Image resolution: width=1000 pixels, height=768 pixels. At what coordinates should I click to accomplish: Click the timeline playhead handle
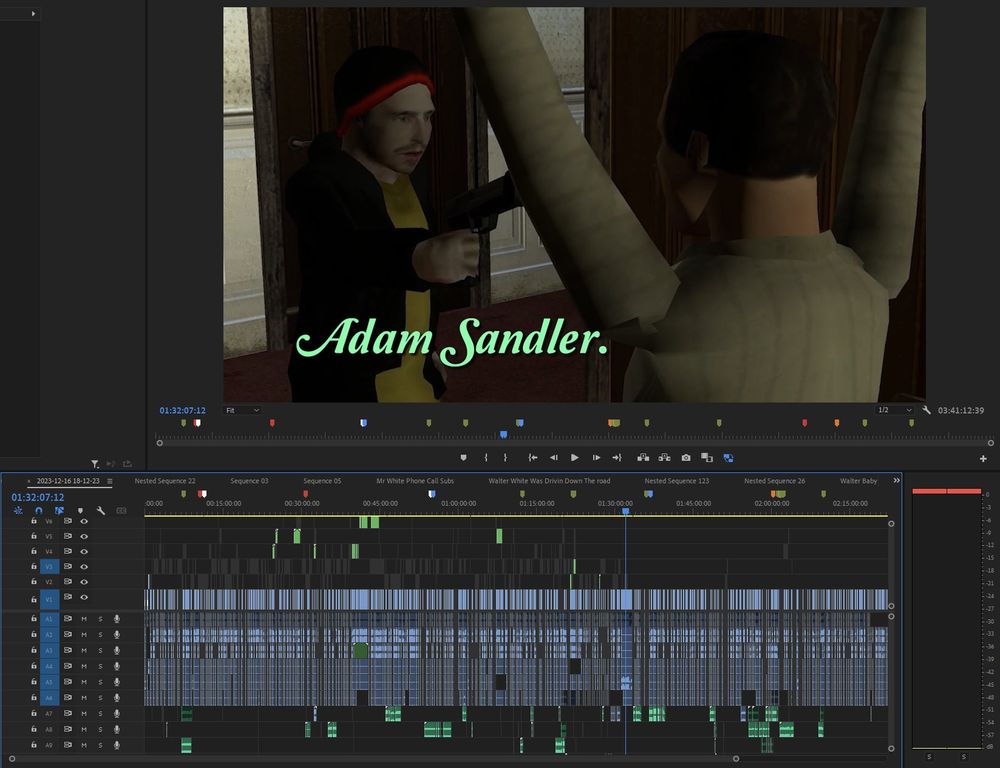click(626, 511)
